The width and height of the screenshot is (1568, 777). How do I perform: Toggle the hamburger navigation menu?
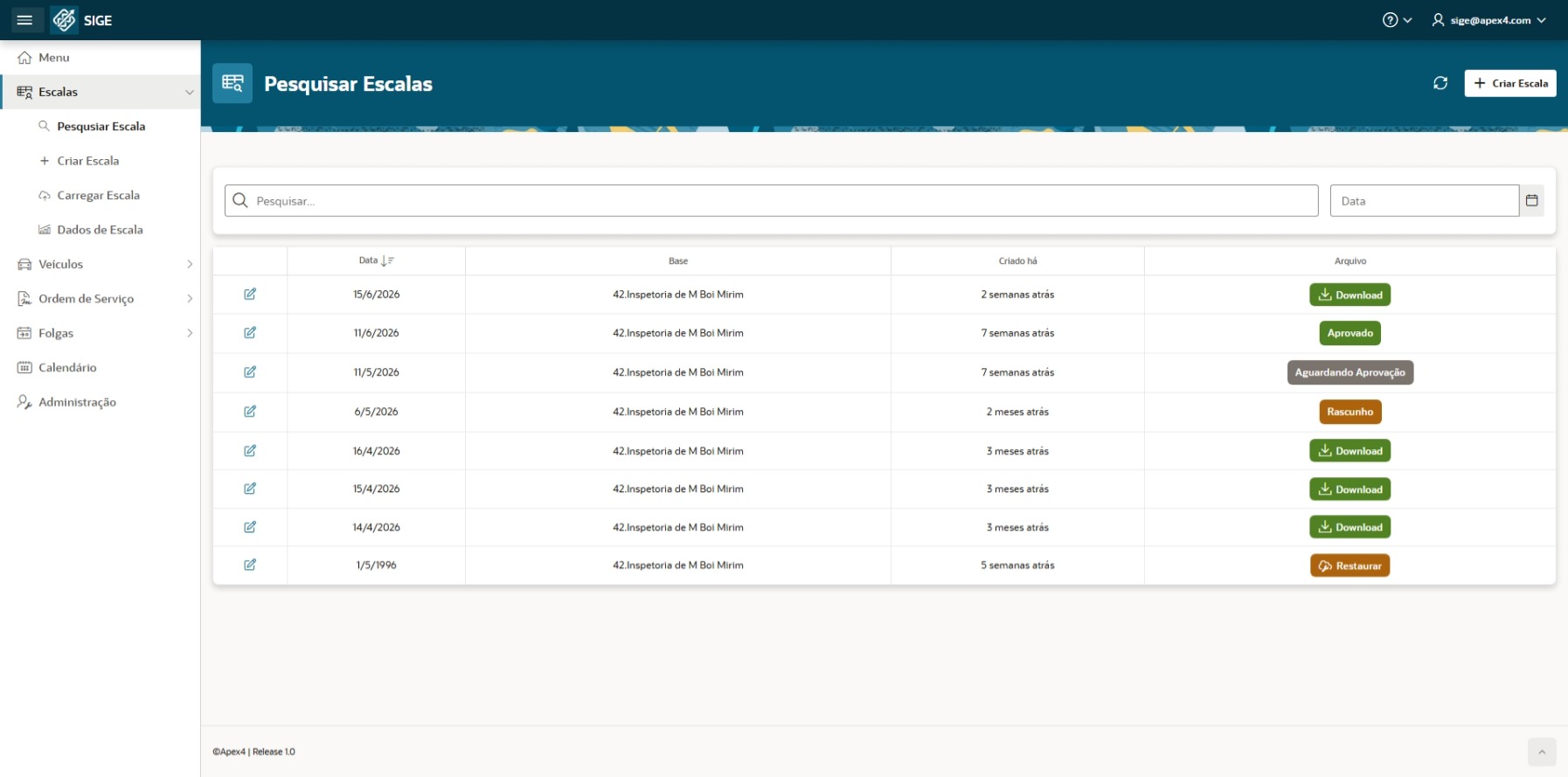click(x=24, y=20)
